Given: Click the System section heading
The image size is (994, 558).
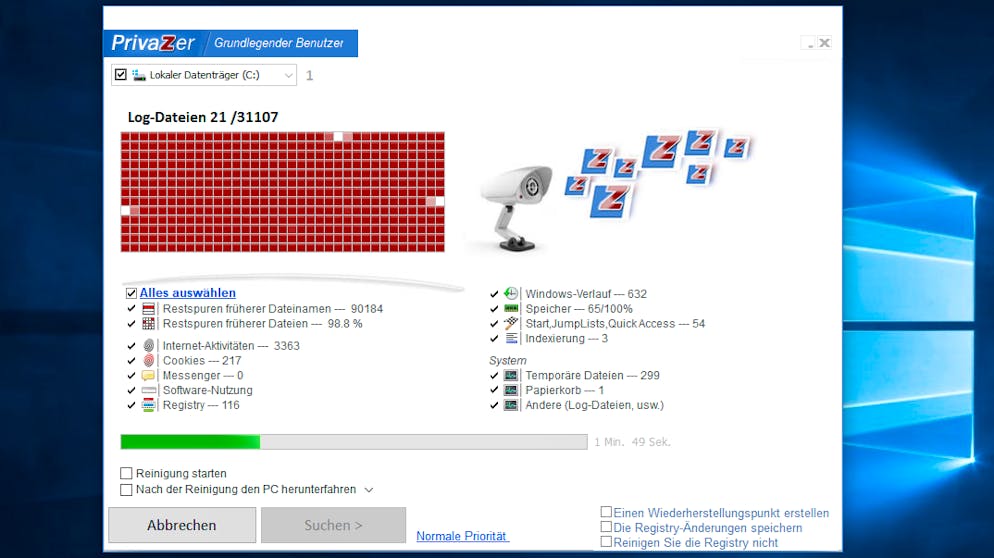Looking at the screenshot, I should click(x=507, y=360).
